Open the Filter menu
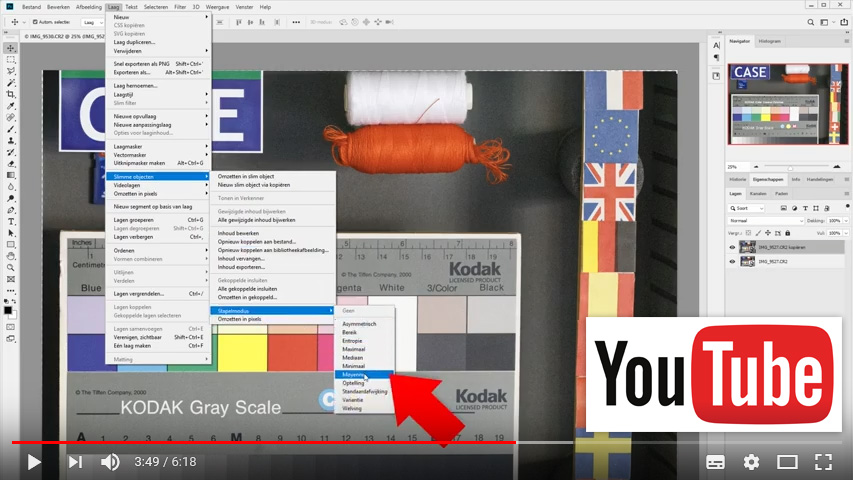Screen dimensions: 853x480 [x=180, y=7]
